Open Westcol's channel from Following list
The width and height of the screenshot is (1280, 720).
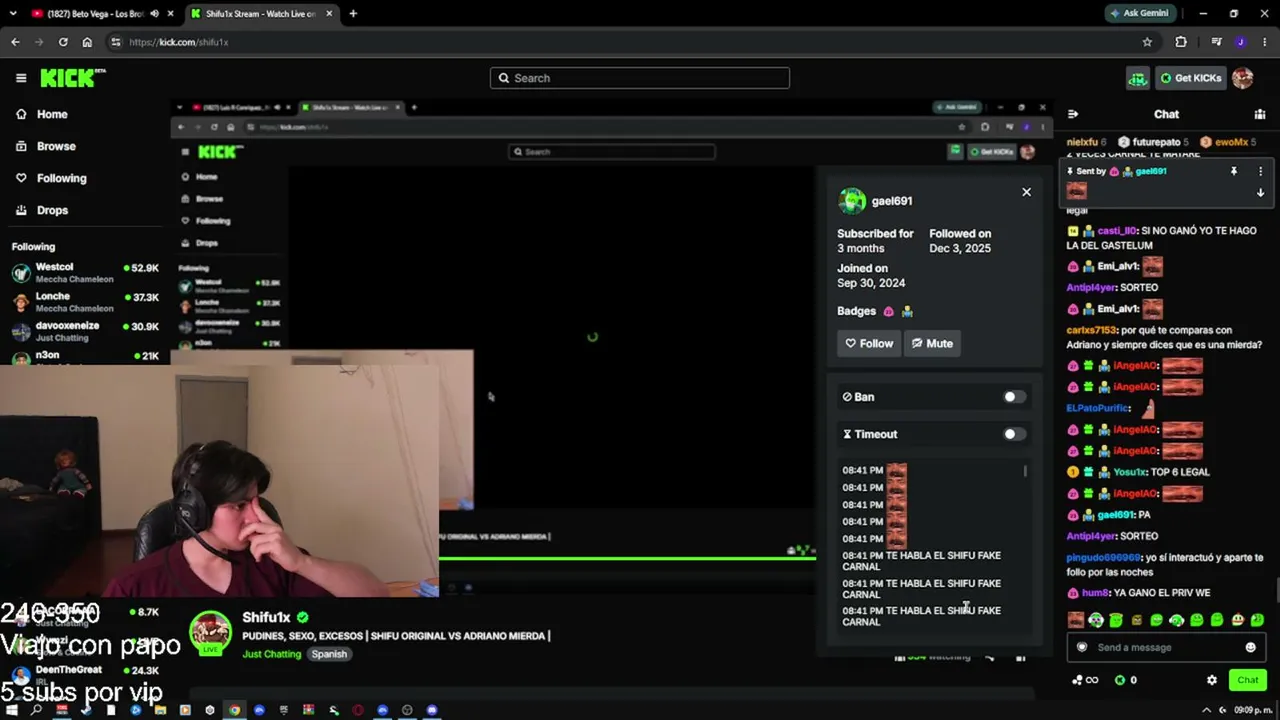click(x=85, y=273)
